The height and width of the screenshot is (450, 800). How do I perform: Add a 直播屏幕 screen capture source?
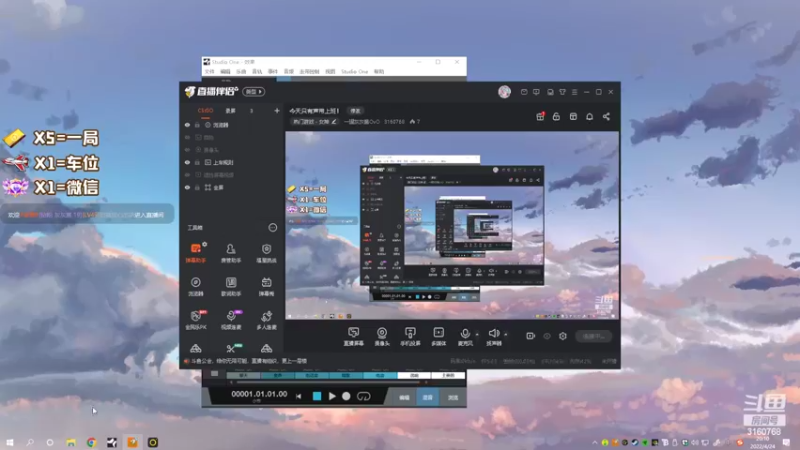[354, 337]
